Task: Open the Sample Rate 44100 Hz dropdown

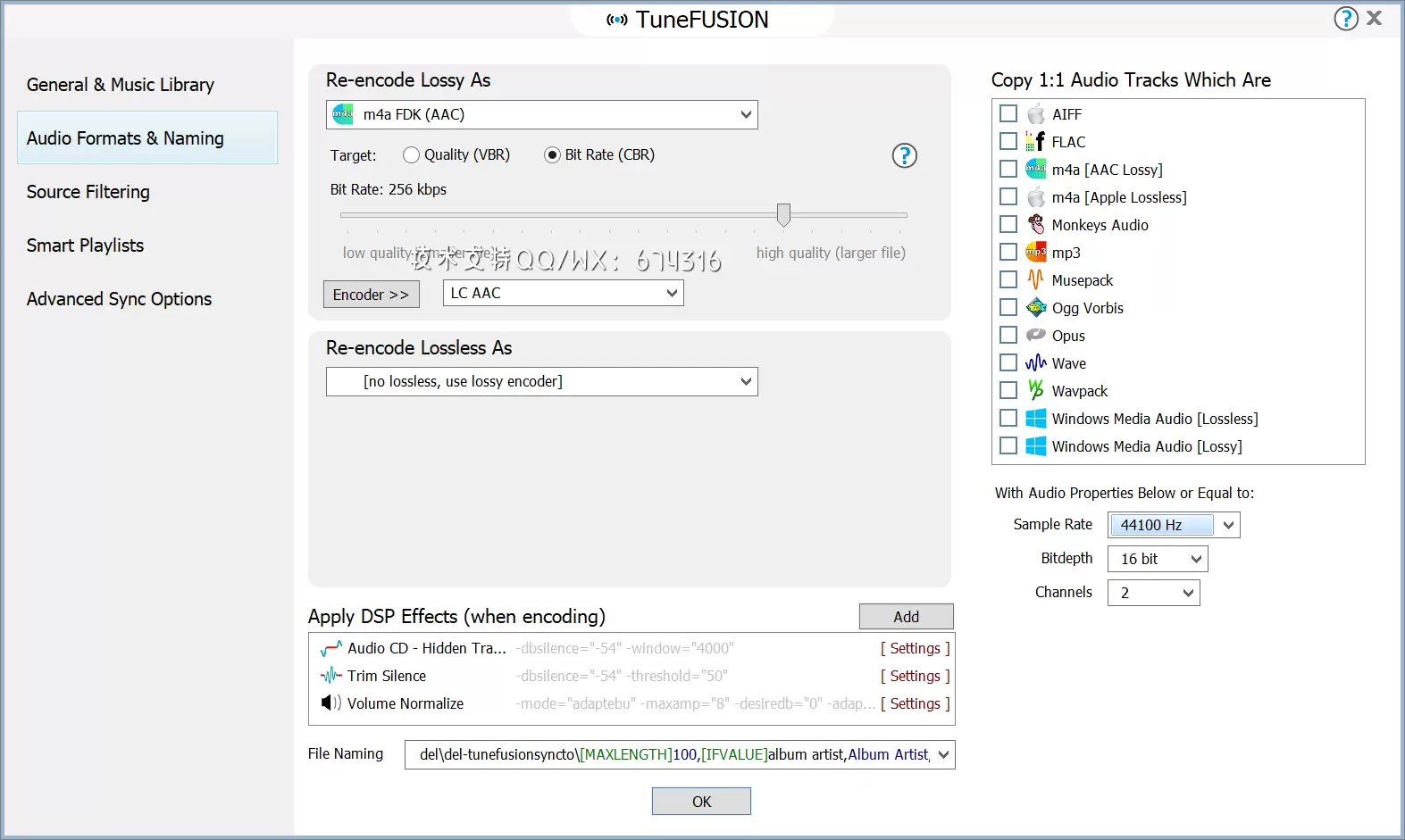Action: [x=1174, y=525]
